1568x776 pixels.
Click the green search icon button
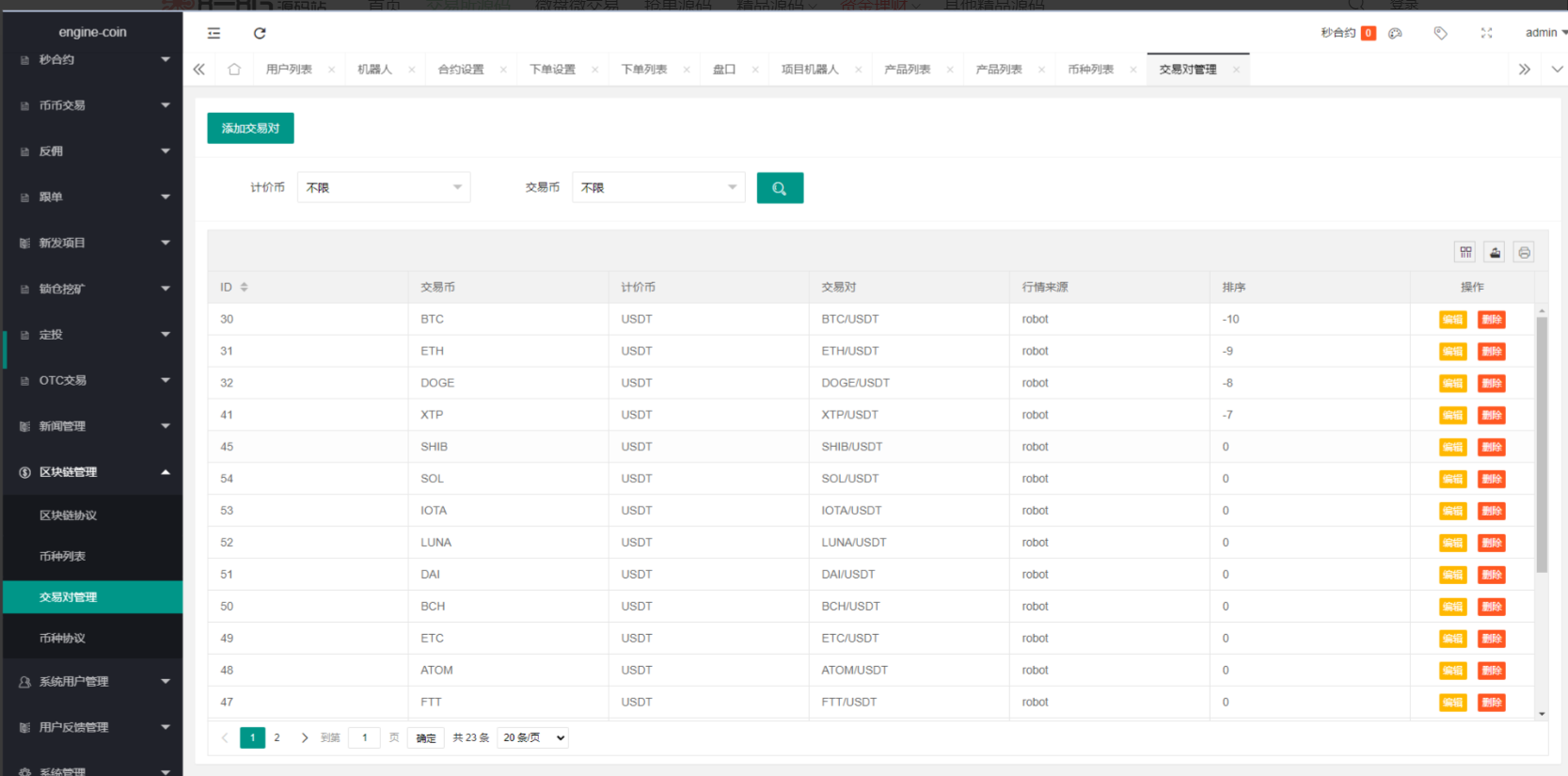coord(780,188)
